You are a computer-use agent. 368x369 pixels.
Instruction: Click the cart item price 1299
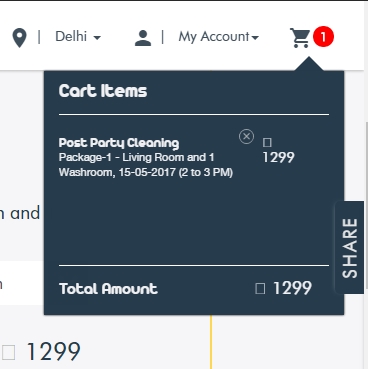pos(278,157)
